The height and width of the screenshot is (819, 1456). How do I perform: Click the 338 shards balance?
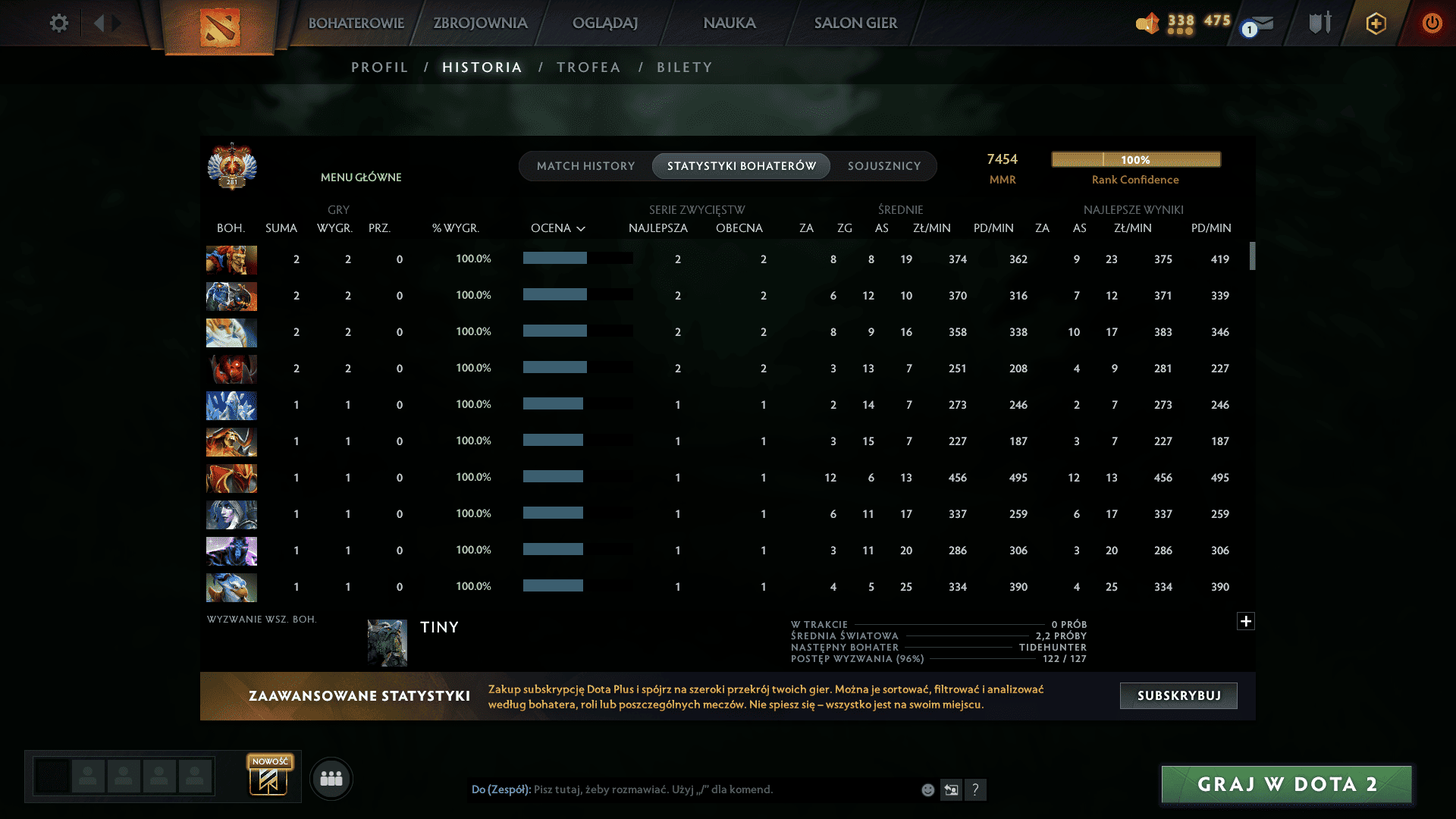pyautogui.click(x=1181, y=21)
